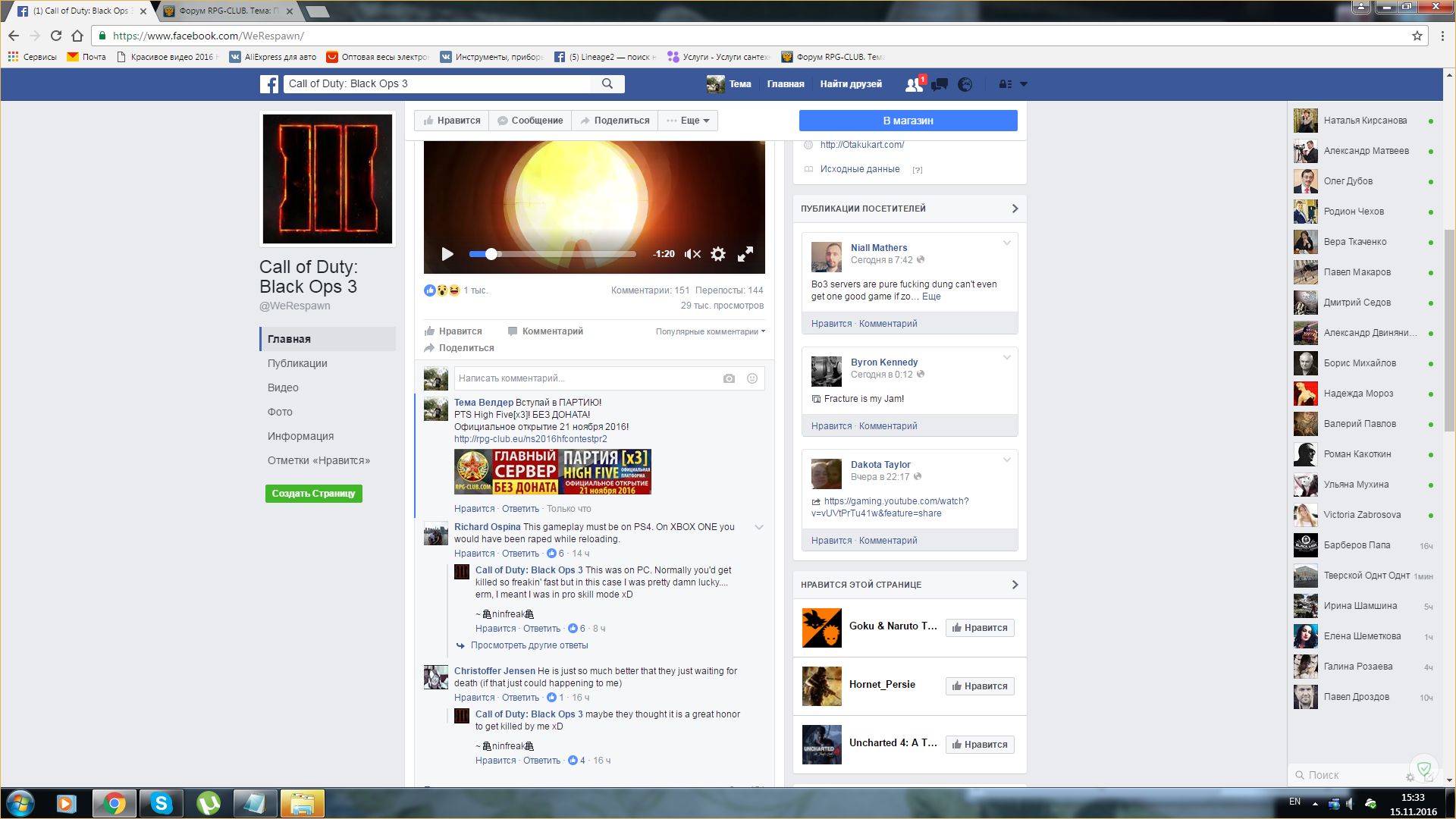Open emoji picker in comment box
Viewport: 1456px width, 819px height.
752,378
